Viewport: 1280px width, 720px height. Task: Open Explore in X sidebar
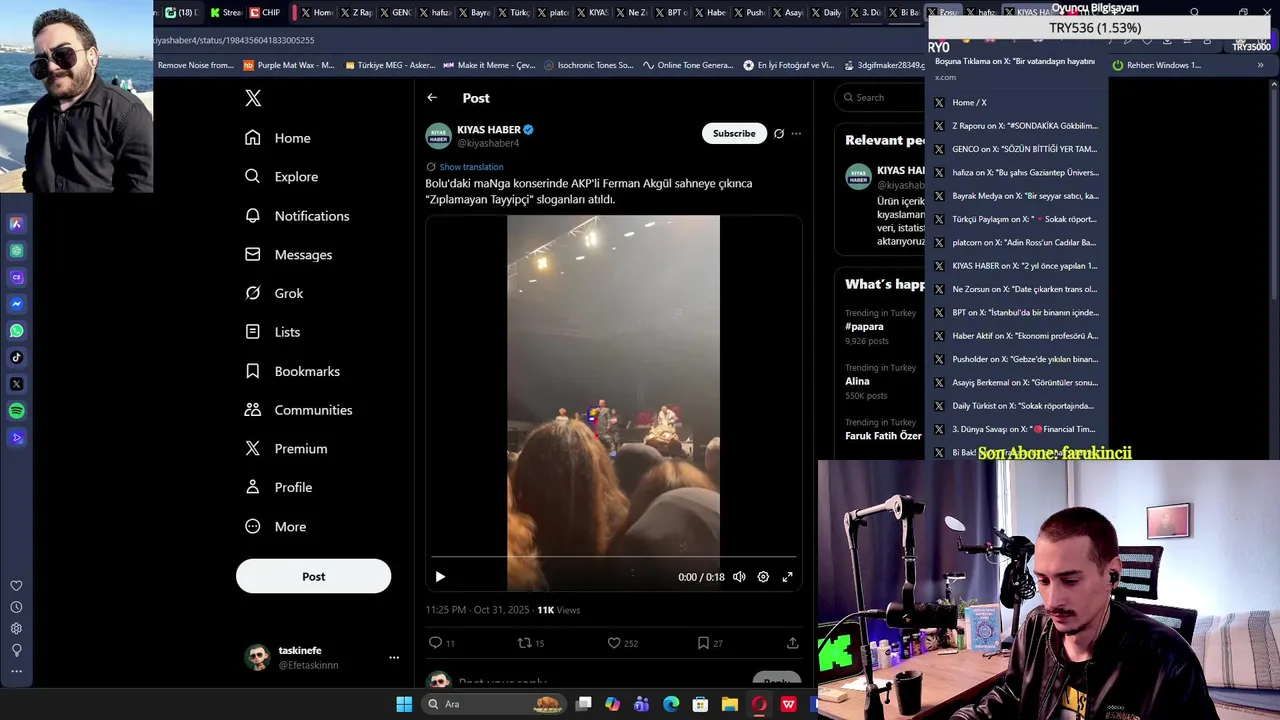pos(281,176)
